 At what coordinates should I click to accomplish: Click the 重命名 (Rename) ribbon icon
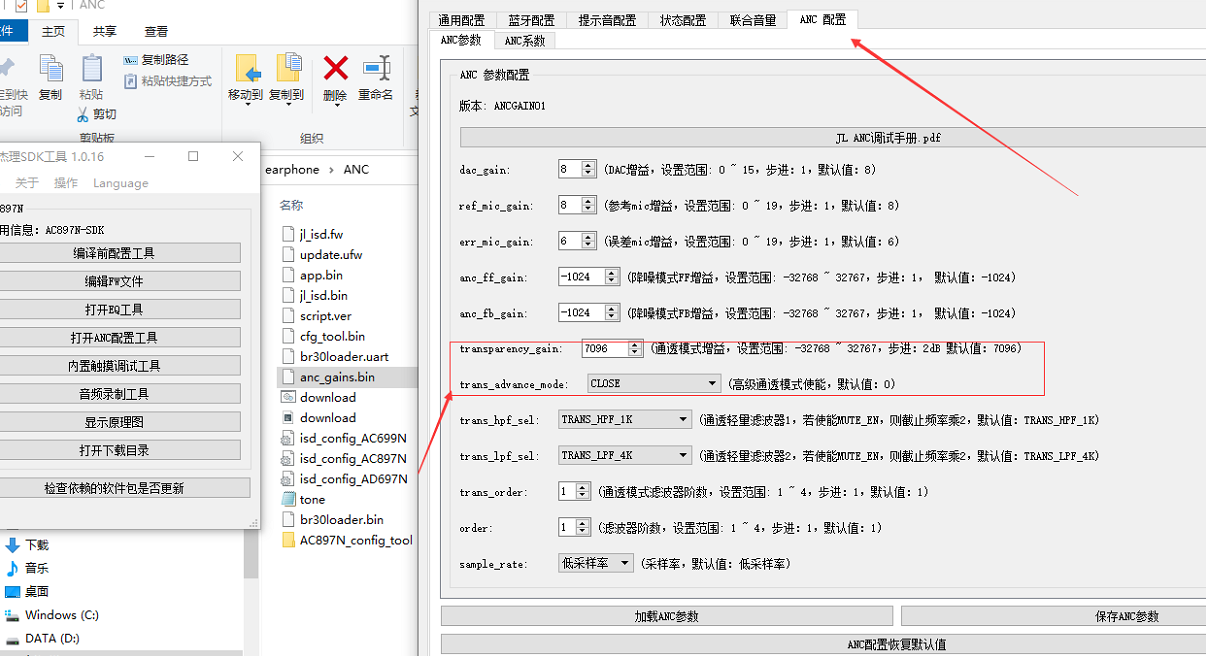[376, 68]
